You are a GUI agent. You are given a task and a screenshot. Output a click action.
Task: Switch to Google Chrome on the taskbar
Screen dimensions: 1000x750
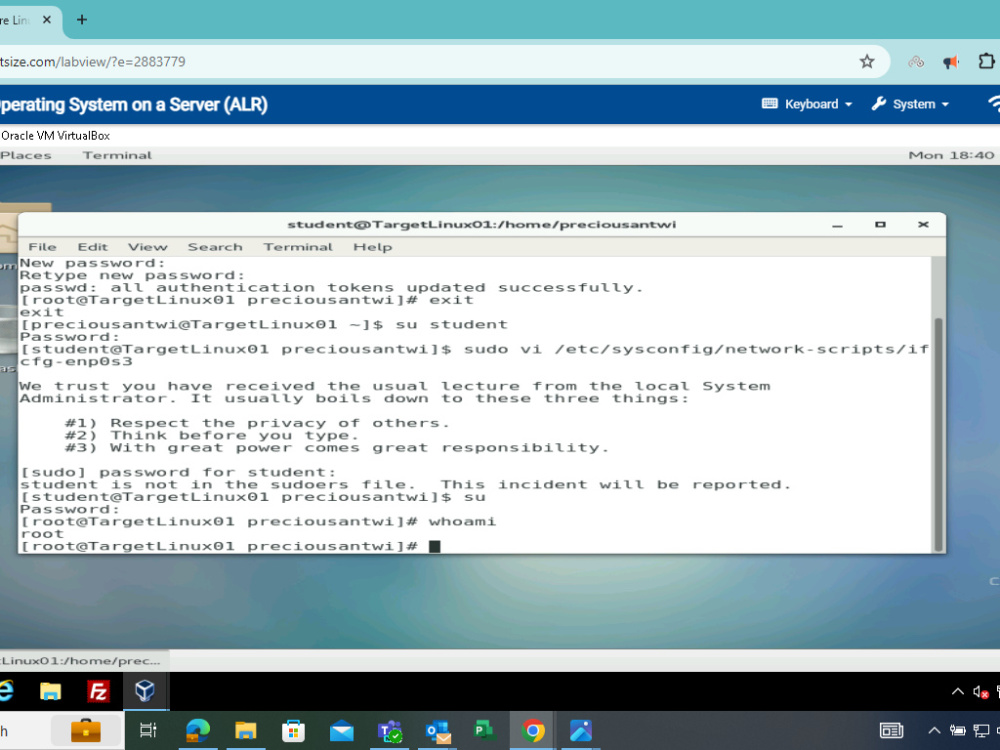pyautogui.click(x=533, y=730)
